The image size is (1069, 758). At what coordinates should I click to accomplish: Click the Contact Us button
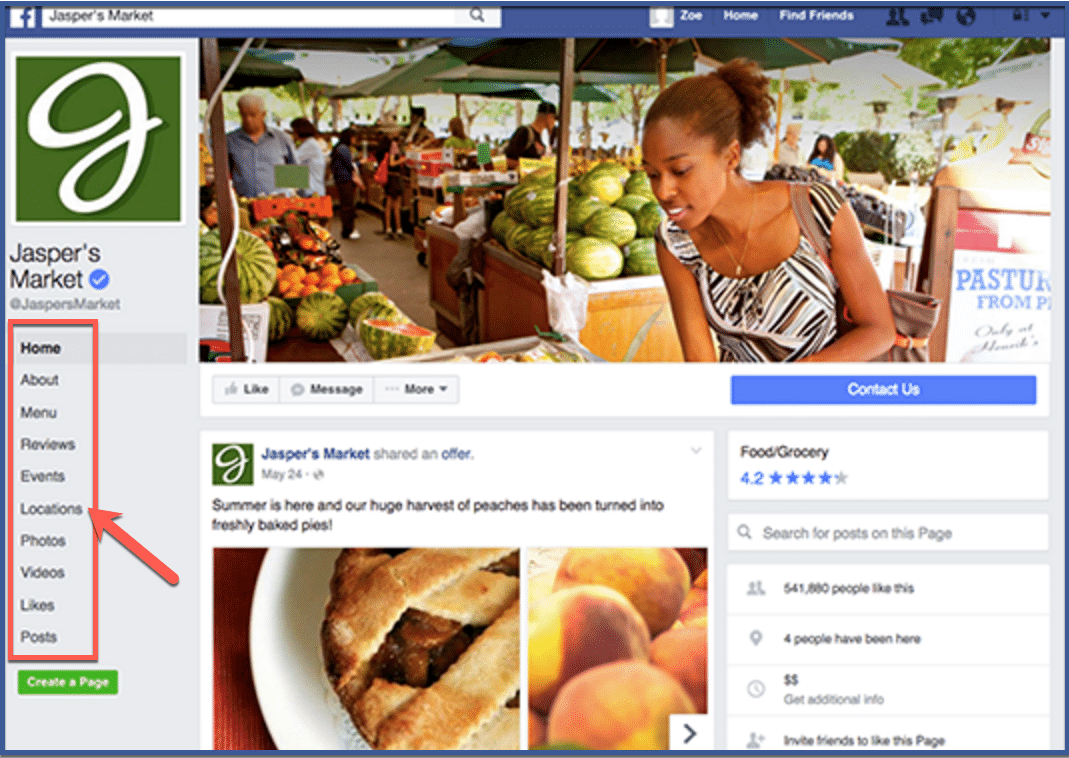pyautogui.click(x=883, y=389)
